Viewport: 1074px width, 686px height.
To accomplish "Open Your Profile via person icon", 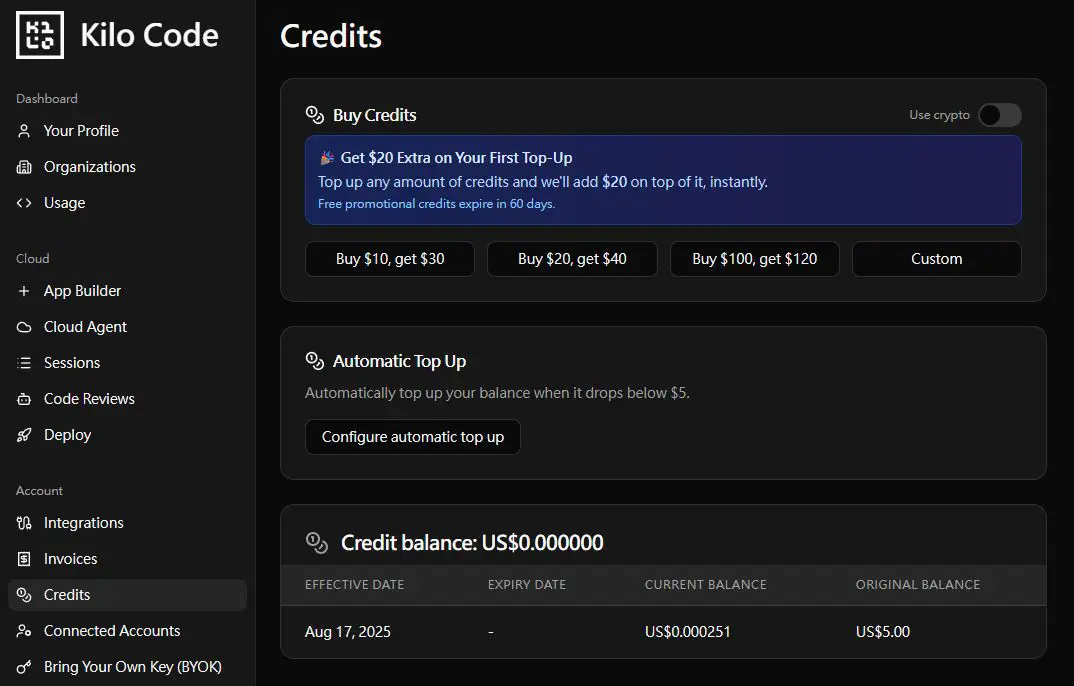I will pyautogui.click(x=25, y=131).
